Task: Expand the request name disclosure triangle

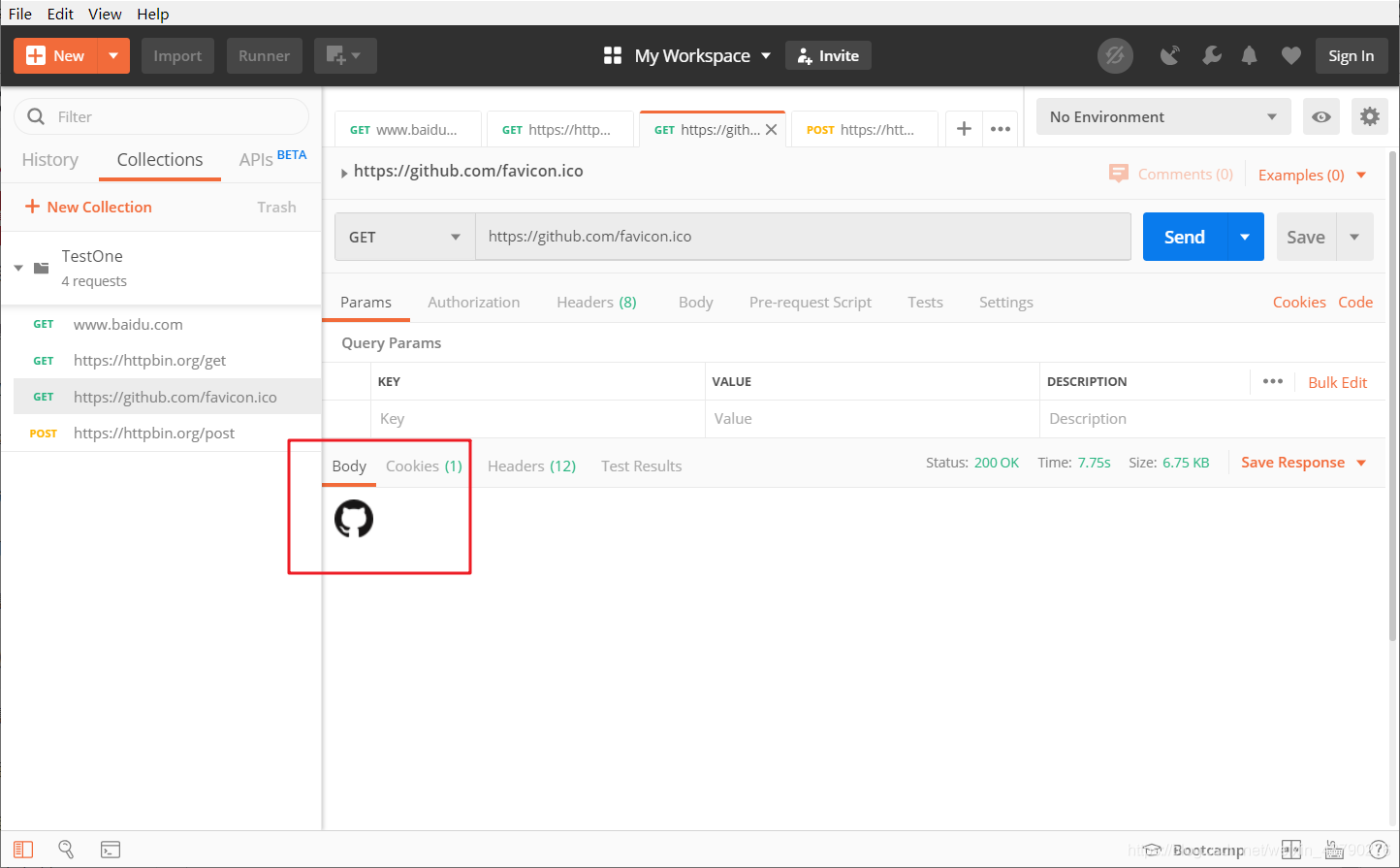Action: tap(344, 173)
